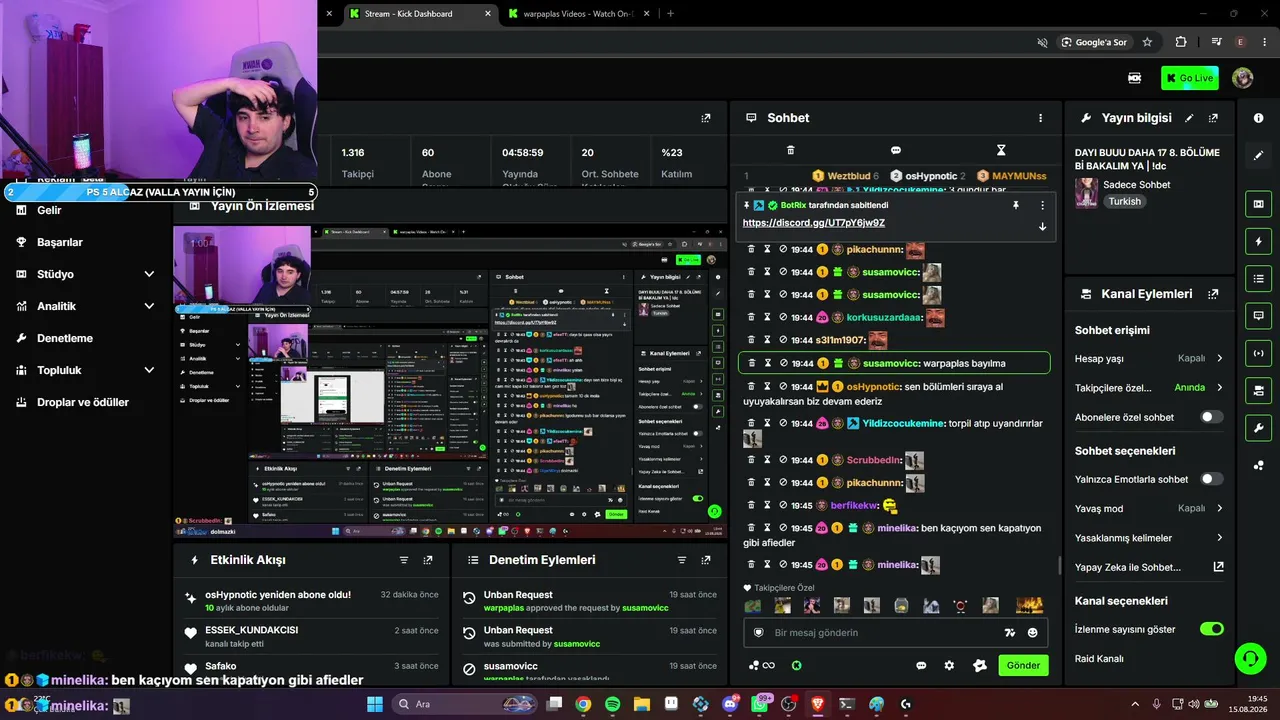
Task: Turn off İzlenme sayısını göster switch
Action: click(x=1211, y=629)
